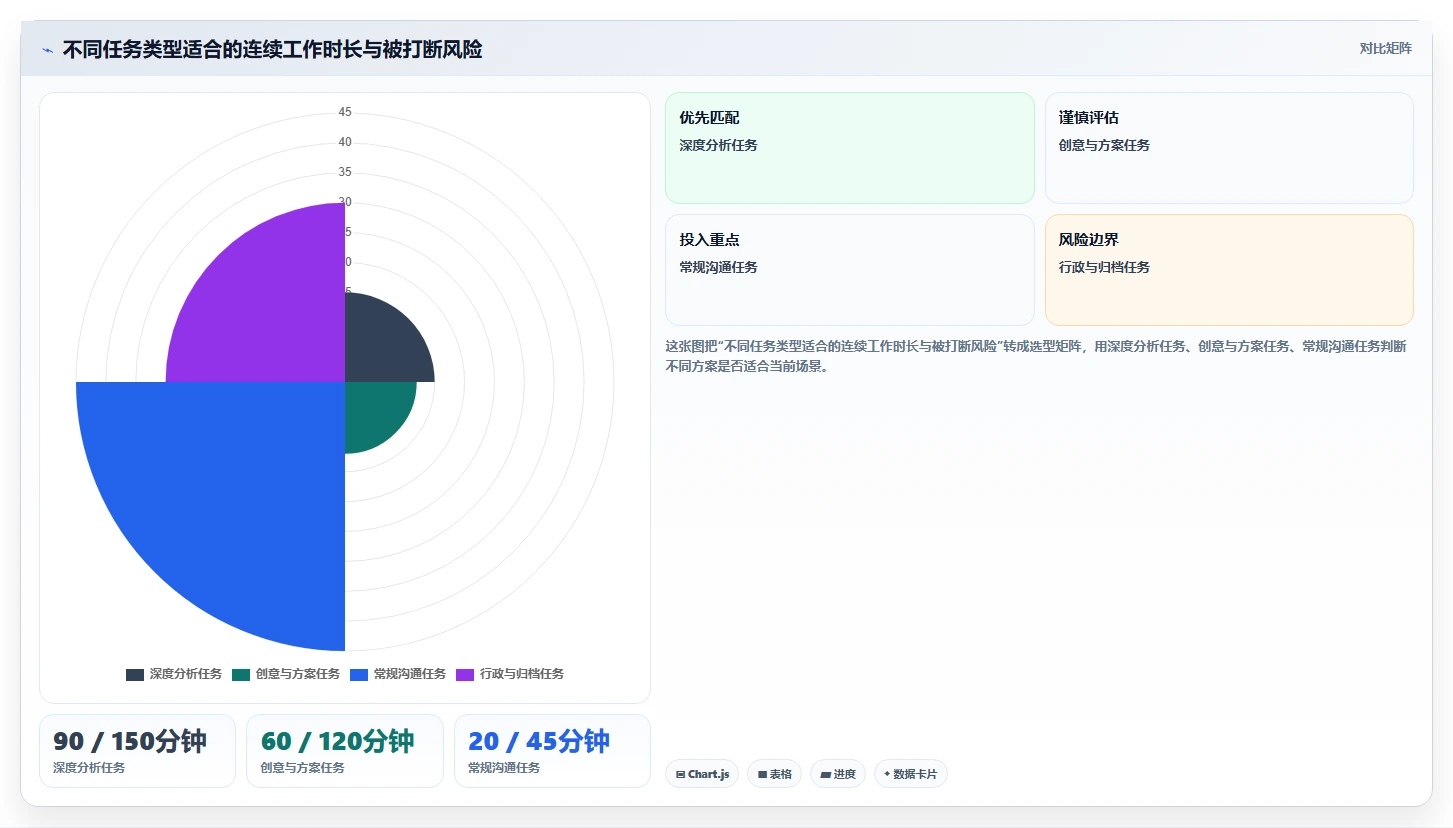
Task: Click the icon inside the 表格 tag
Action: point(762,774)
